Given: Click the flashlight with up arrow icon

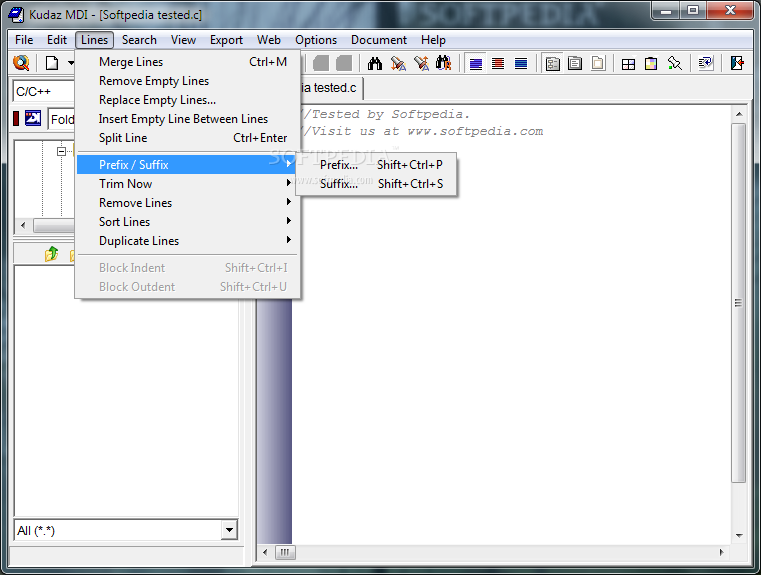Looking at the screenshot, I should [x=421, y=64].
